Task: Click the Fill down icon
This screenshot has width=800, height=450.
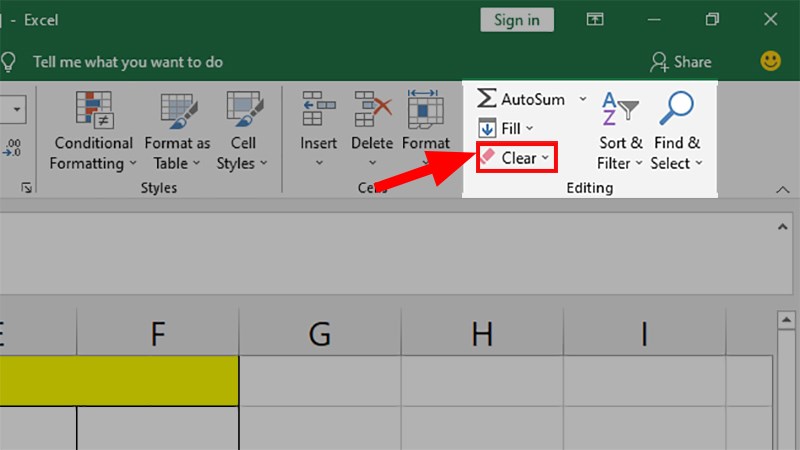Action: pos(487,128)
